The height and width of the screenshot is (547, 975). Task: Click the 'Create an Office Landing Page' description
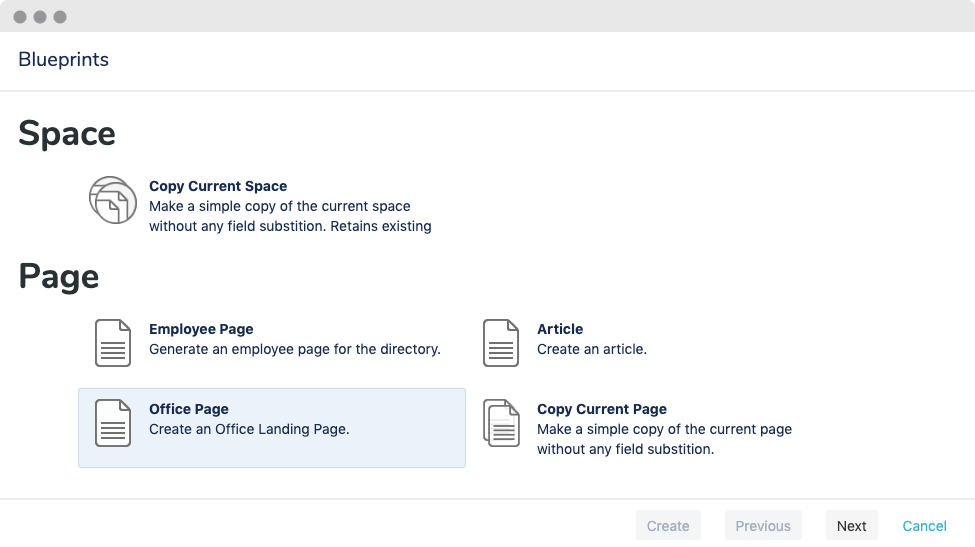(249, 430)
